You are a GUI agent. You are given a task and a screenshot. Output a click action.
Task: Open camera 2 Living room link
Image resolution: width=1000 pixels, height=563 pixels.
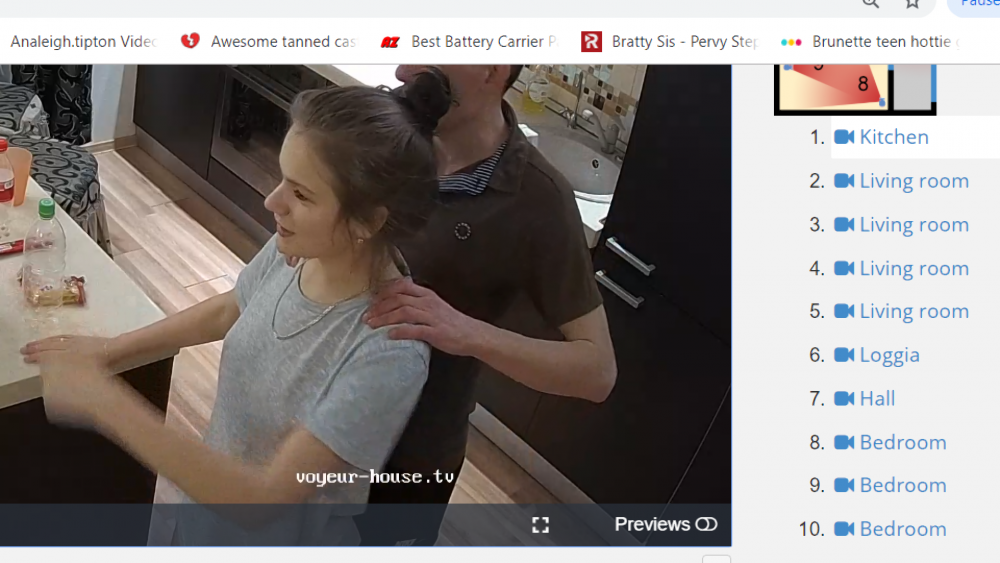pyautogui.click(x=913, y=181)
